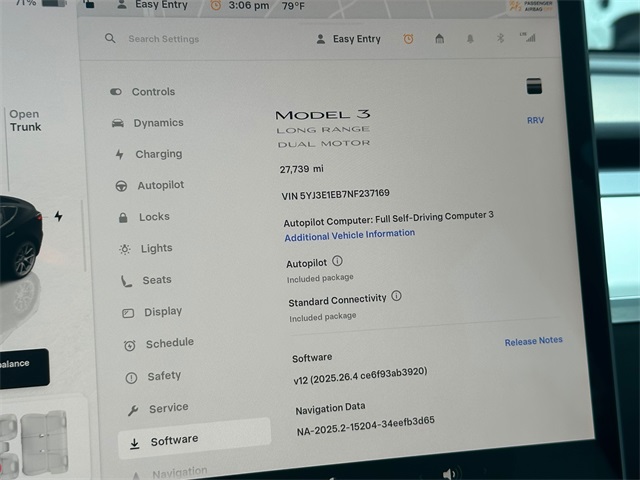Image resolution: width=640 pixels, height=480 pixels.
Task: Open the Schedule settings menu
Action: [x=159, y=343]
